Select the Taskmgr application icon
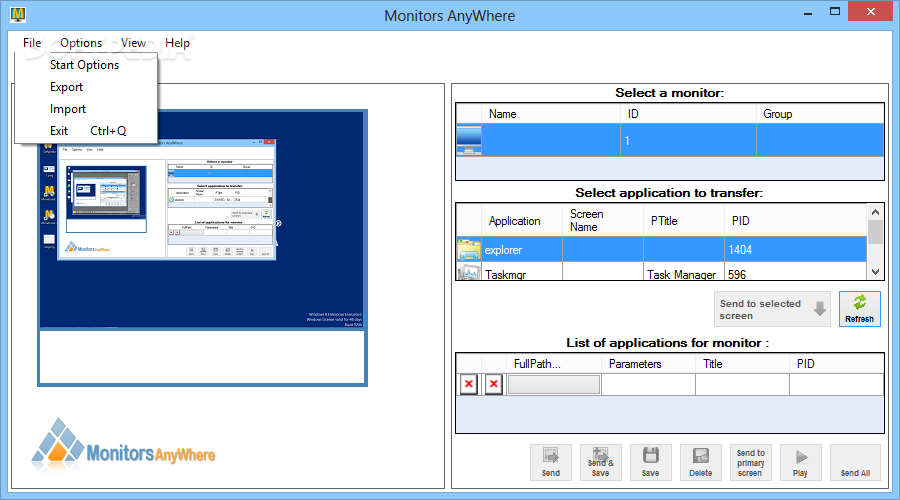900x500 pixels. coord(469,272)
